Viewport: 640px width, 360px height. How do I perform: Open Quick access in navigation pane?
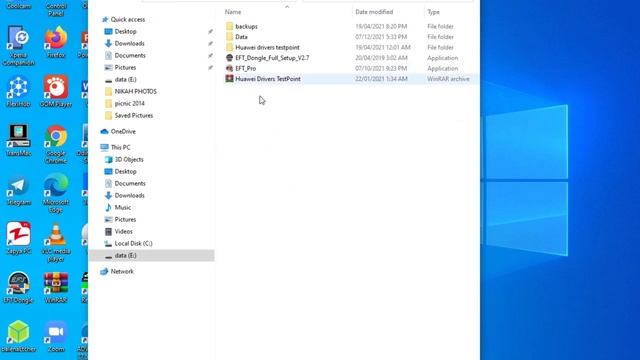127,19
